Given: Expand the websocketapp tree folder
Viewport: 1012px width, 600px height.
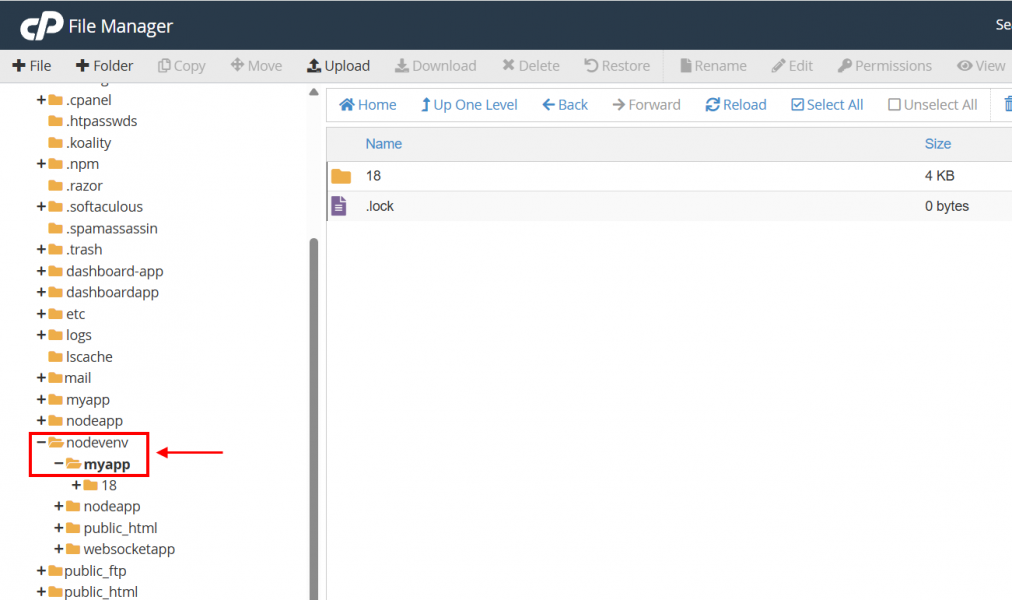Looking at the screenshot, I should click(x=59, y=549).
